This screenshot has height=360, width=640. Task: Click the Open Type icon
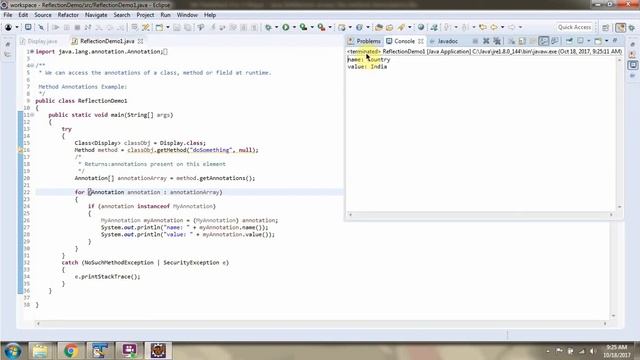[x=379, y=27]
